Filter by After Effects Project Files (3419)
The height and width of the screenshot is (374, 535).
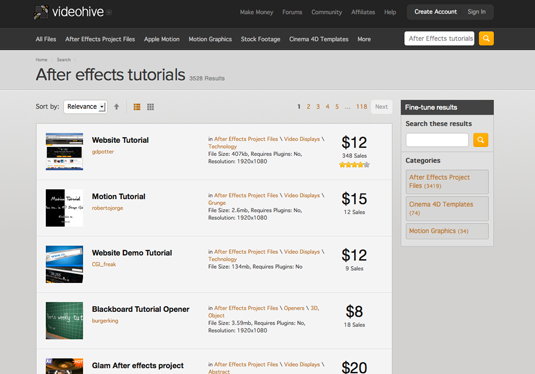point(447,182)
